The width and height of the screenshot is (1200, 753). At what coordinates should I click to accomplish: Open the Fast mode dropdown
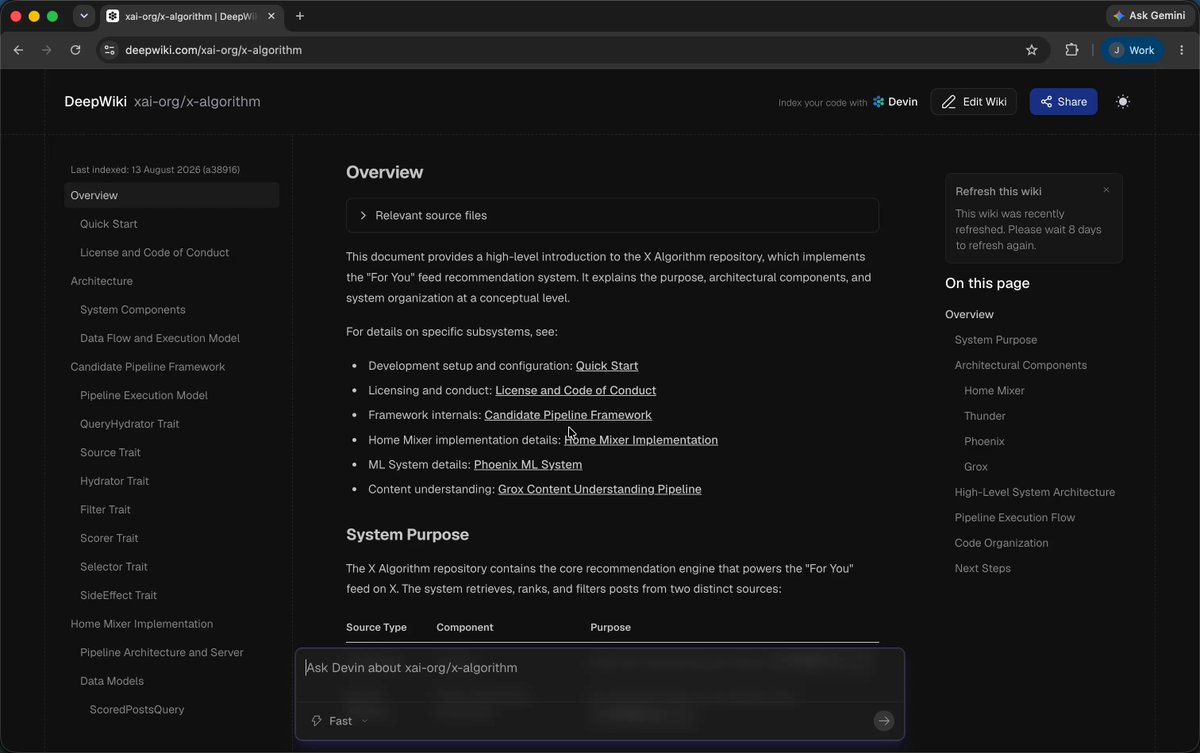click(340, 721)
